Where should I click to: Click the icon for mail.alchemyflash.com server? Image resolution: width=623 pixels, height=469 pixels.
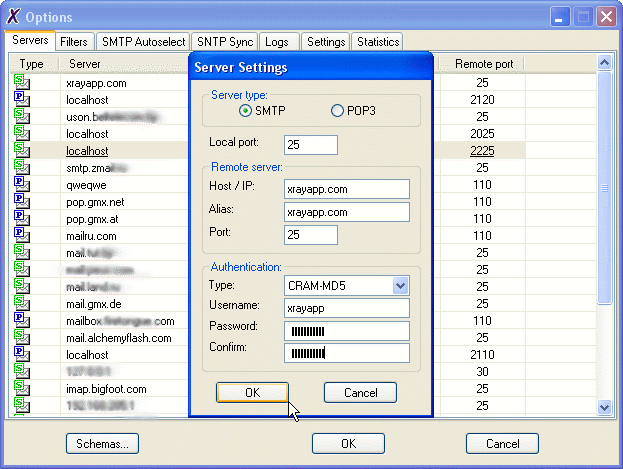pos(22,338)
